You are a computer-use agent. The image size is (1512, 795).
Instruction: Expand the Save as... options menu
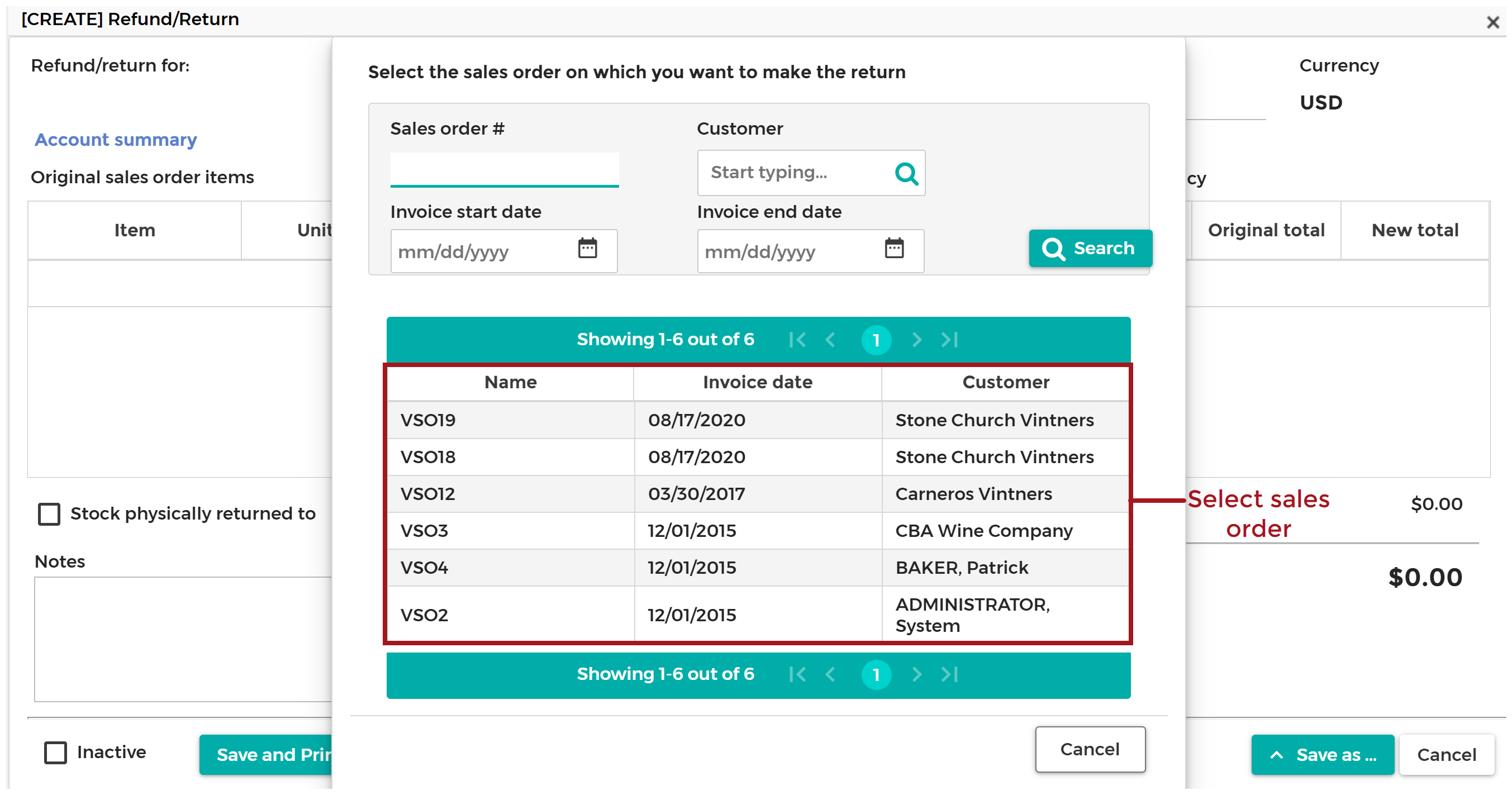[1323, 755]
